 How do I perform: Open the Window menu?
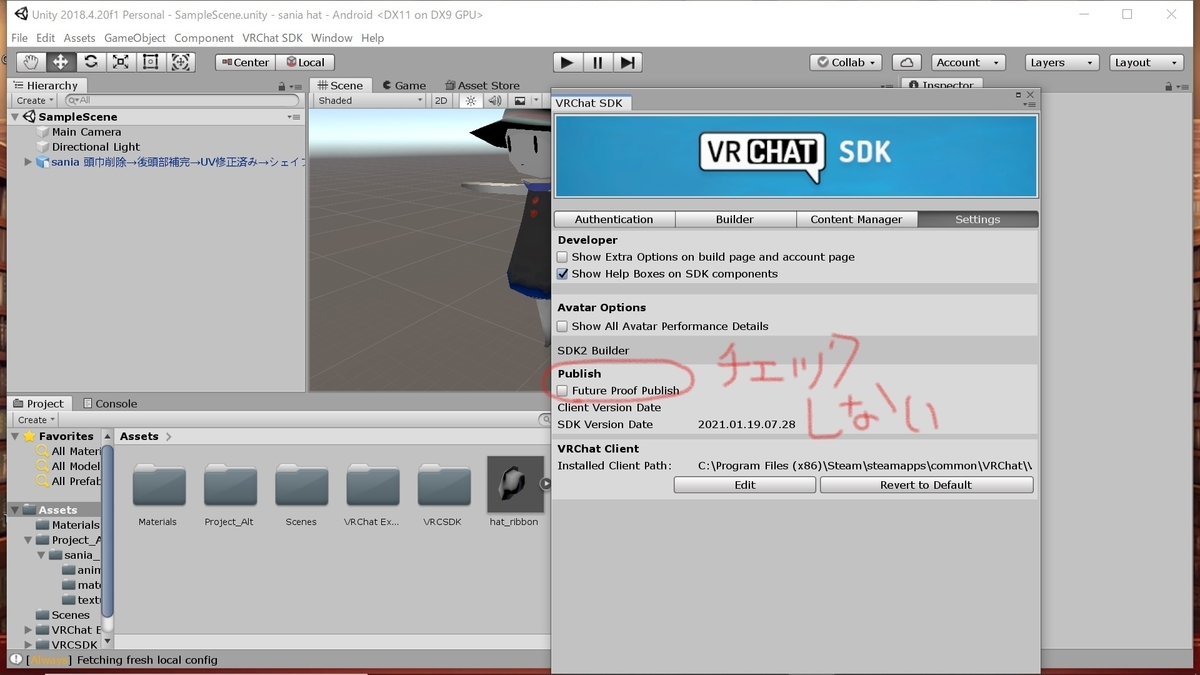(331, 38)
